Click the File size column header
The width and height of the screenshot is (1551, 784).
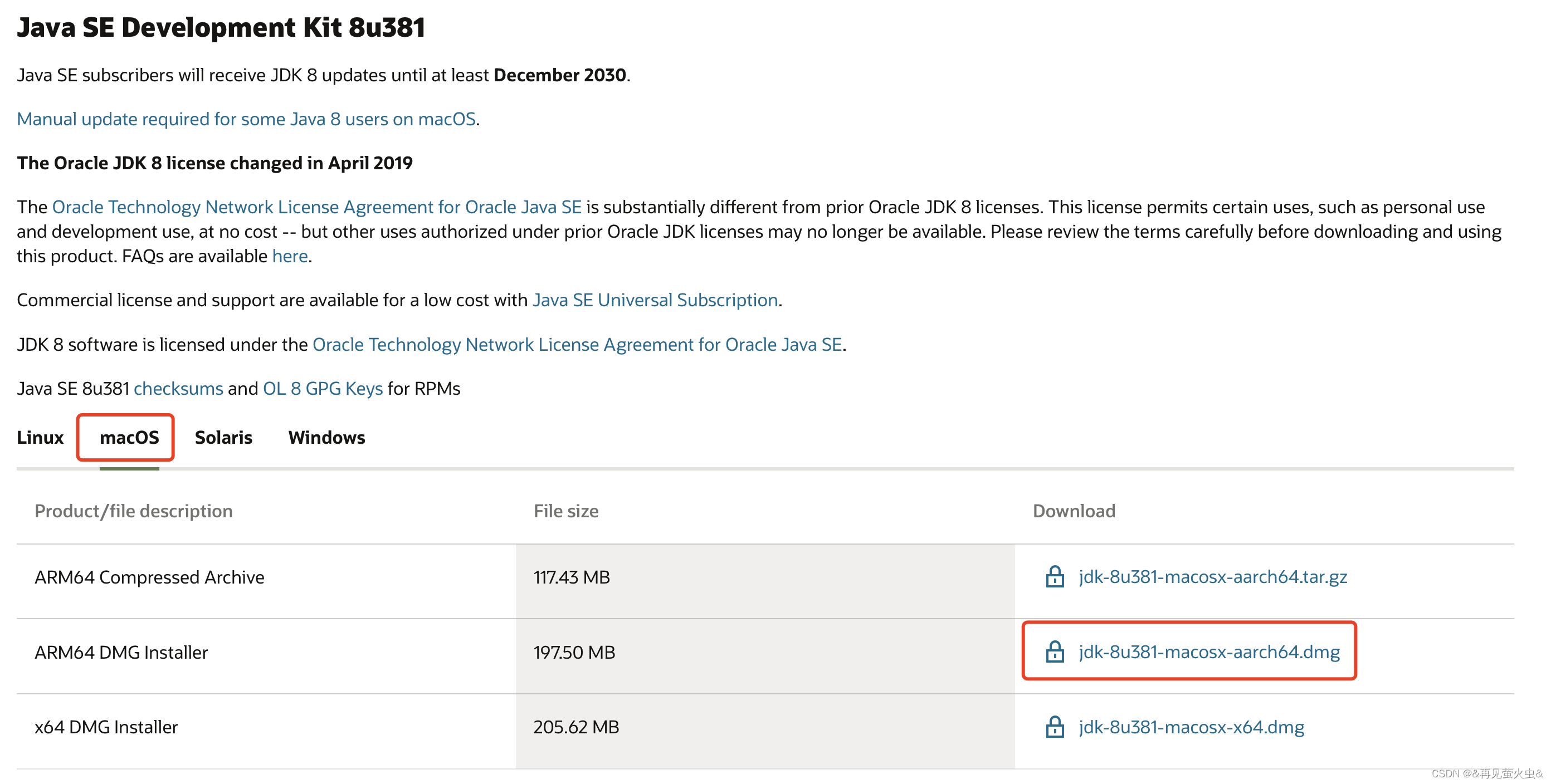pos(565,511)
